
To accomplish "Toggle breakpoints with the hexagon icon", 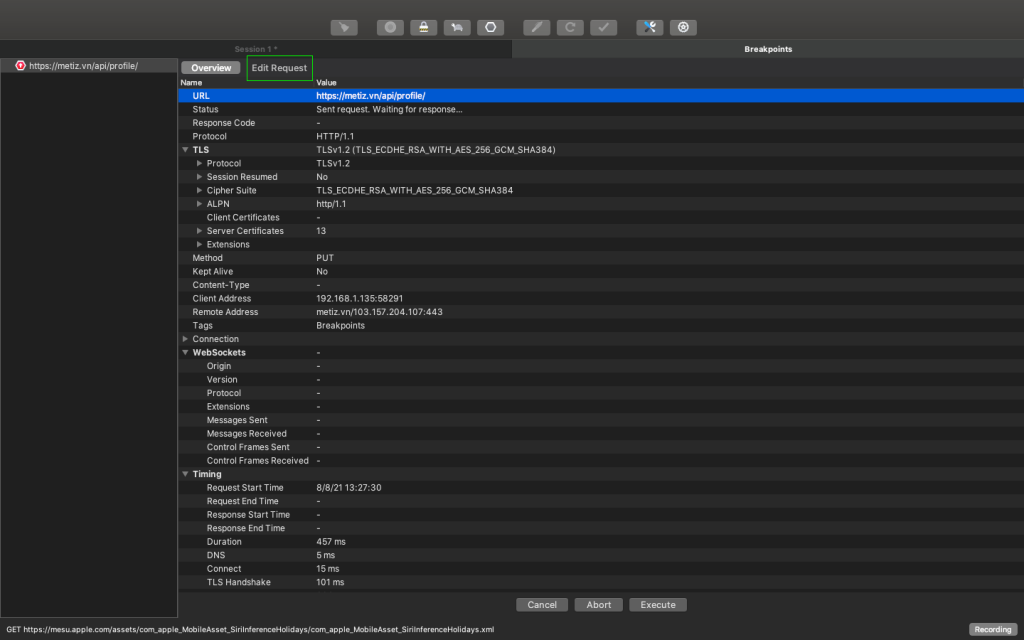I will click(x=490, y=27).
